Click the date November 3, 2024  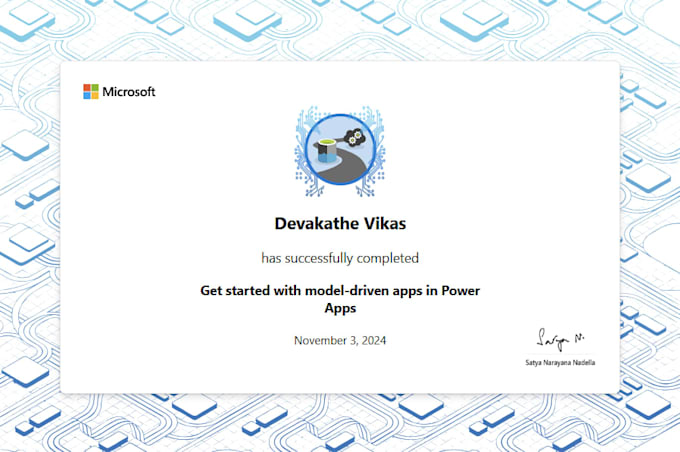point(340,341)
